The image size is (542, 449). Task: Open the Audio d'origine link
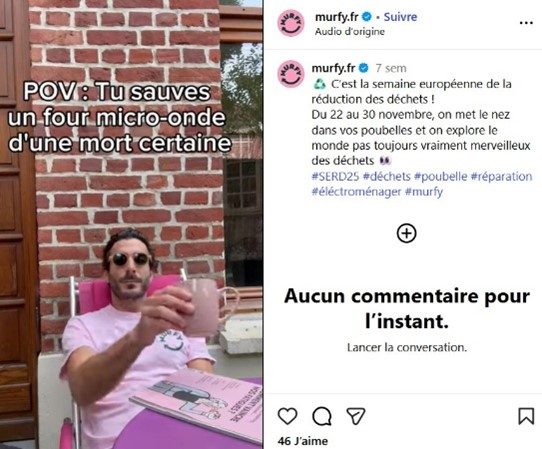pyautogui.click(x=349, y=31)
